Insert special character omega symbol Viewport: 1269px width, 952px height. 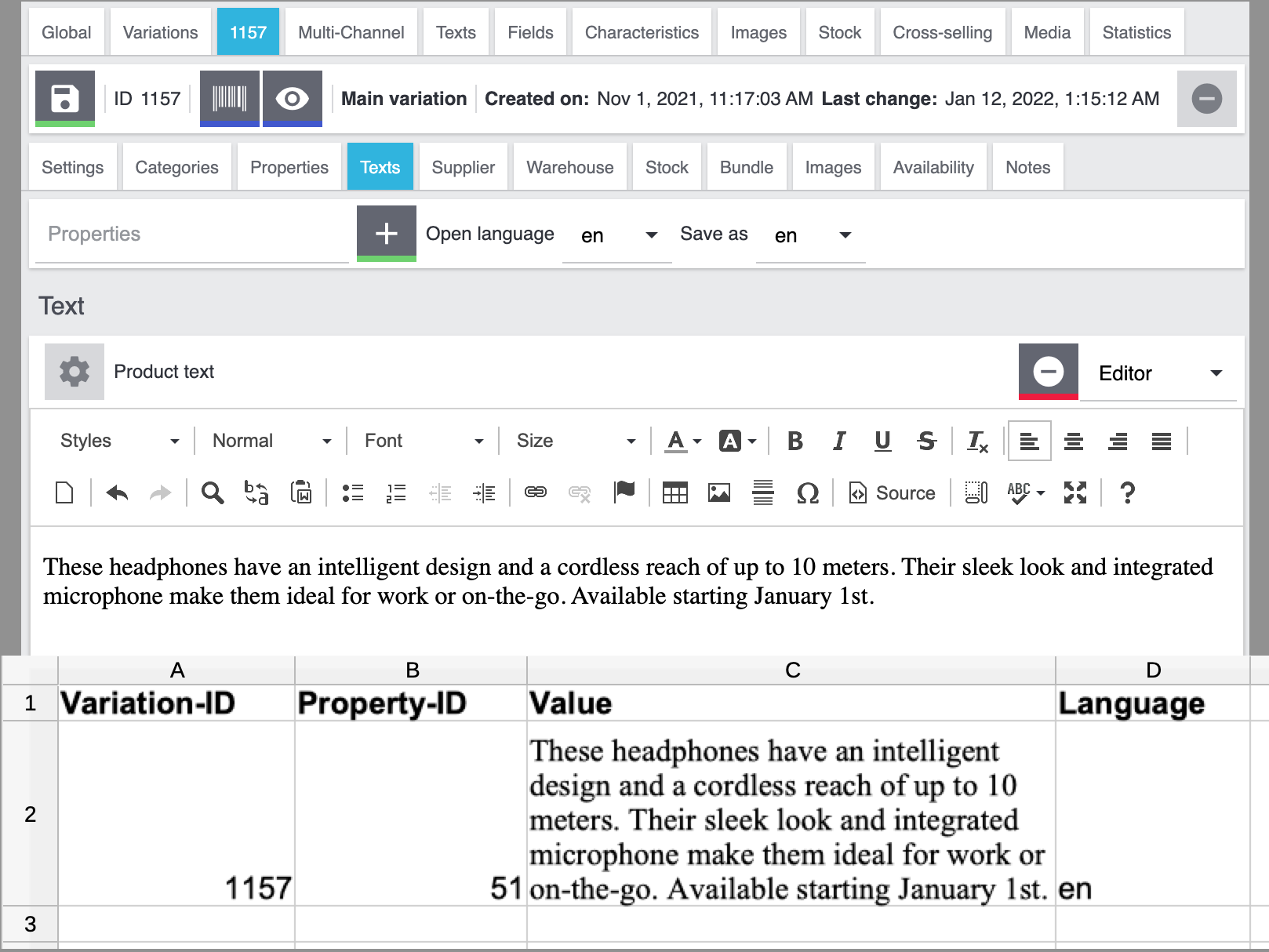(x=807, y=492)
